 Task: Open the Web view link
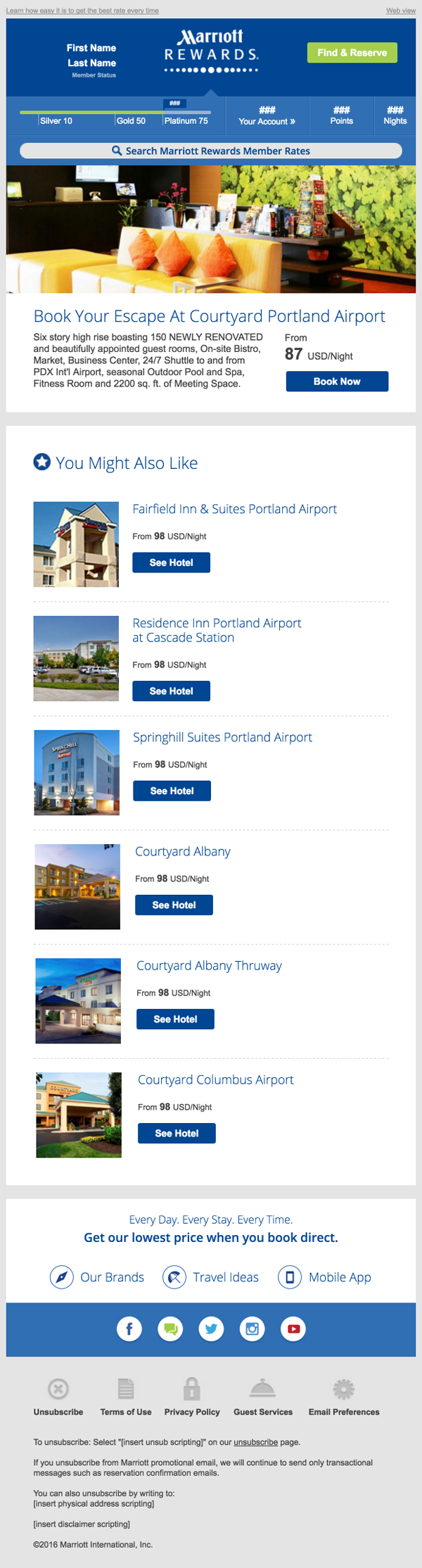click(x=401, y=11)
